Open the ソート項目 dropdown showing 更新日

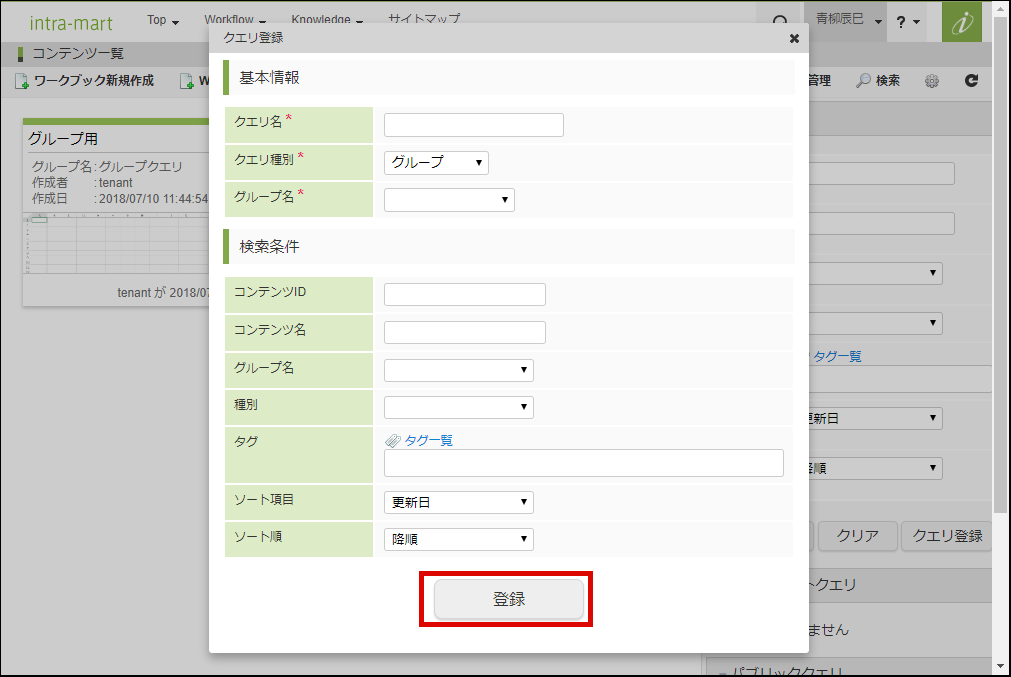[458, 502]
